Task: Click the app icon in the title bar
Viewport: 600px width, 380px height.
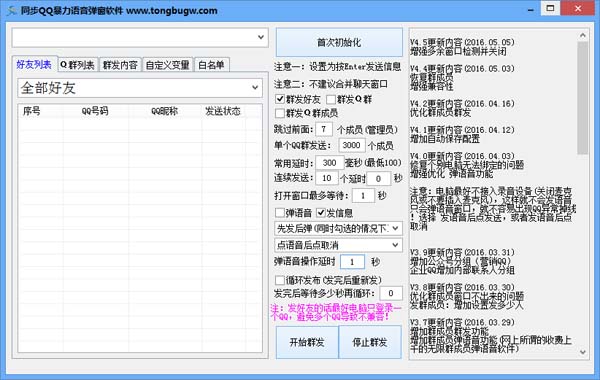Action: [x=12, y=10]
